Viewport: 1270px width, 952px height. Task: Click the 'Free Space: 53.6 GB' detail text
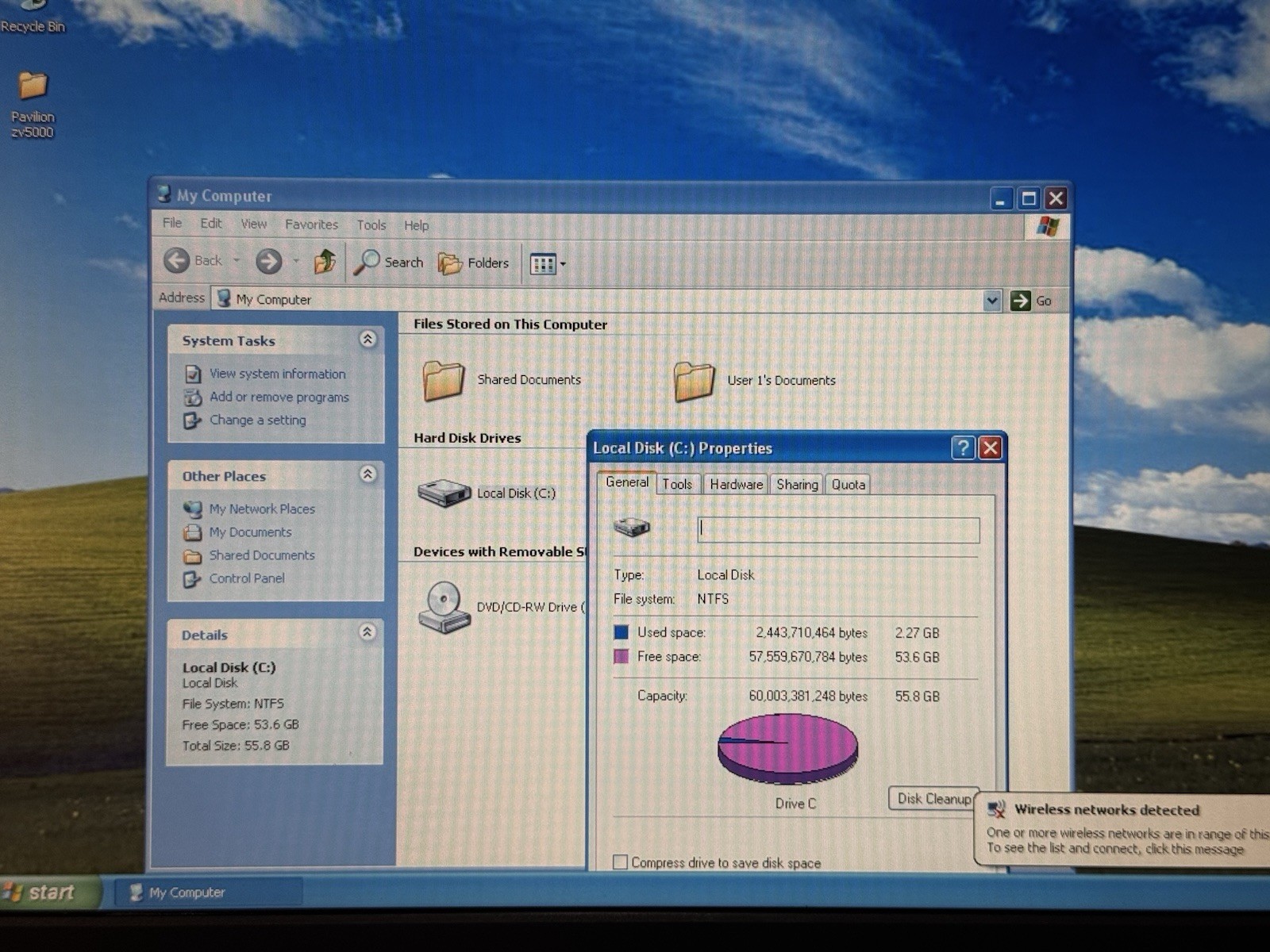[x=241, y=724]
